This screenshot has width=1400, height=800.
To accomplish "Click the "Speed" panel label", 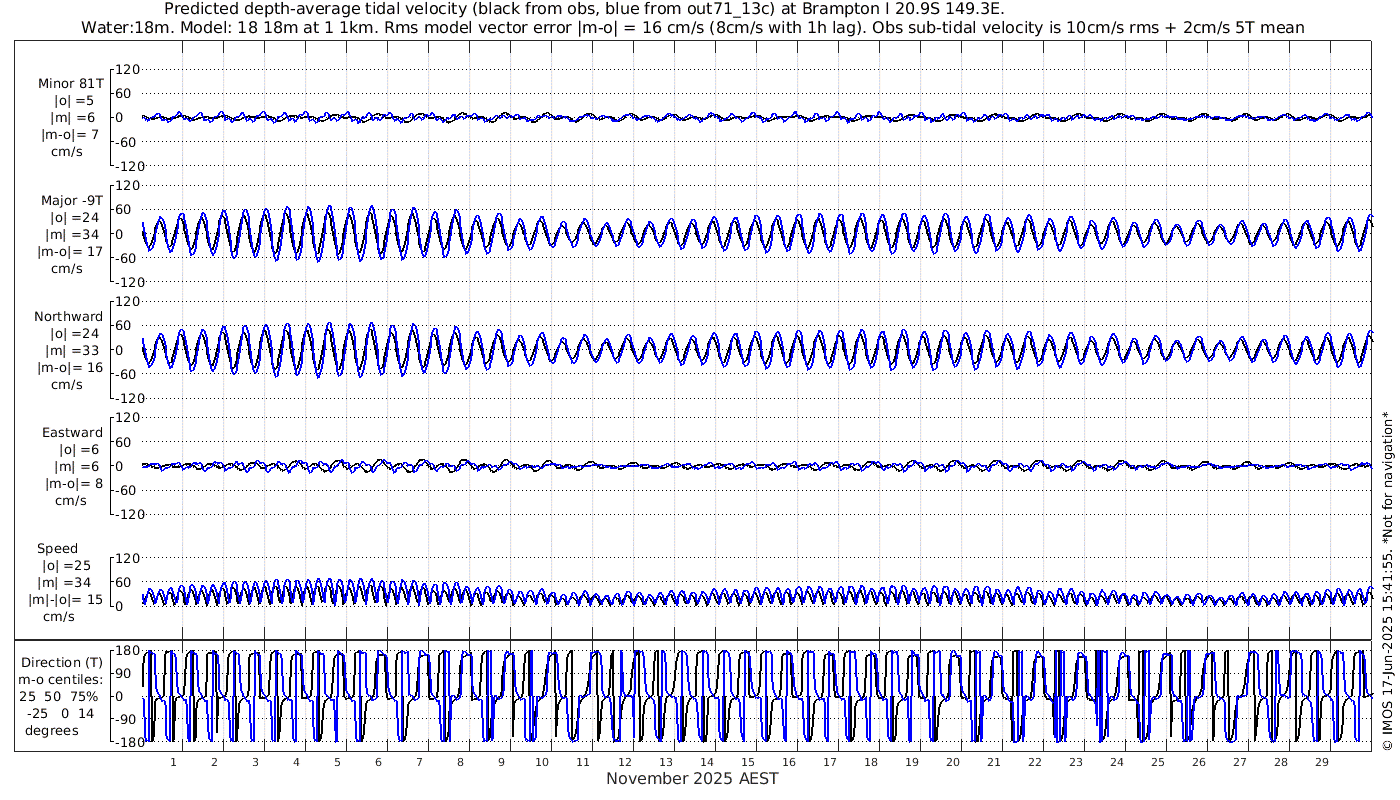I will (58, 548).
